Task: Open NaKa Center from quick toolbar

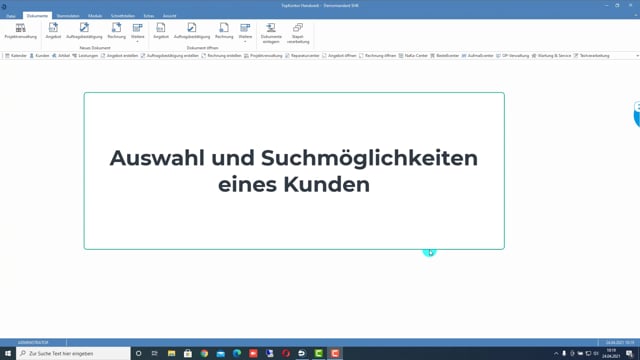Action: [413, 56]
